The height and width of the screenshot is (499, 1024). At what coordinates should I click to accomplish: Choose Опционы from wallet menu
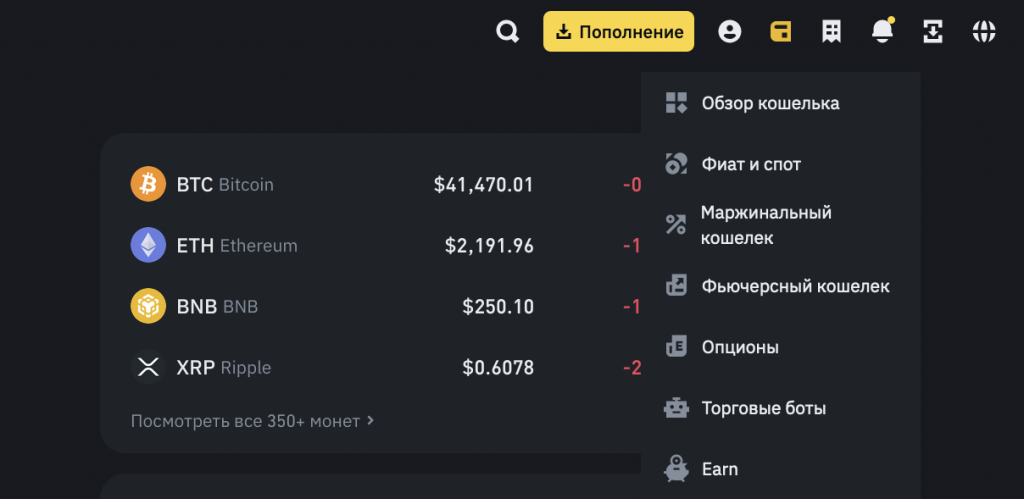(740, 347)
